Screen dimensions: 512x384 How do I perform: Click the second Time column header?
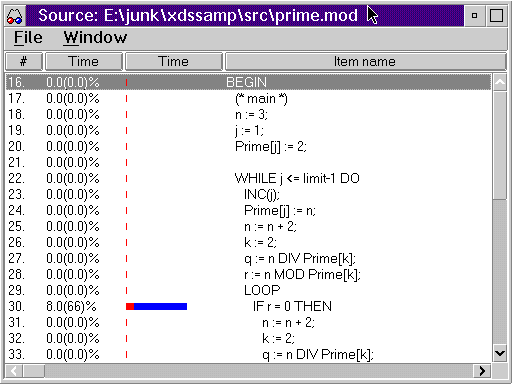point(174,61)
